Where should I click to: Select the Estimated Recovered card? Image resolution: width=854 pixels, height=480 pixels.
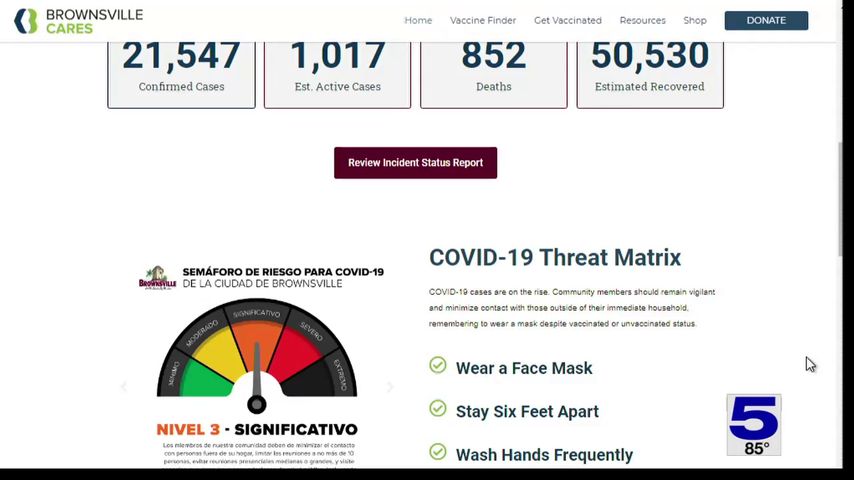(x=650, y=75)
